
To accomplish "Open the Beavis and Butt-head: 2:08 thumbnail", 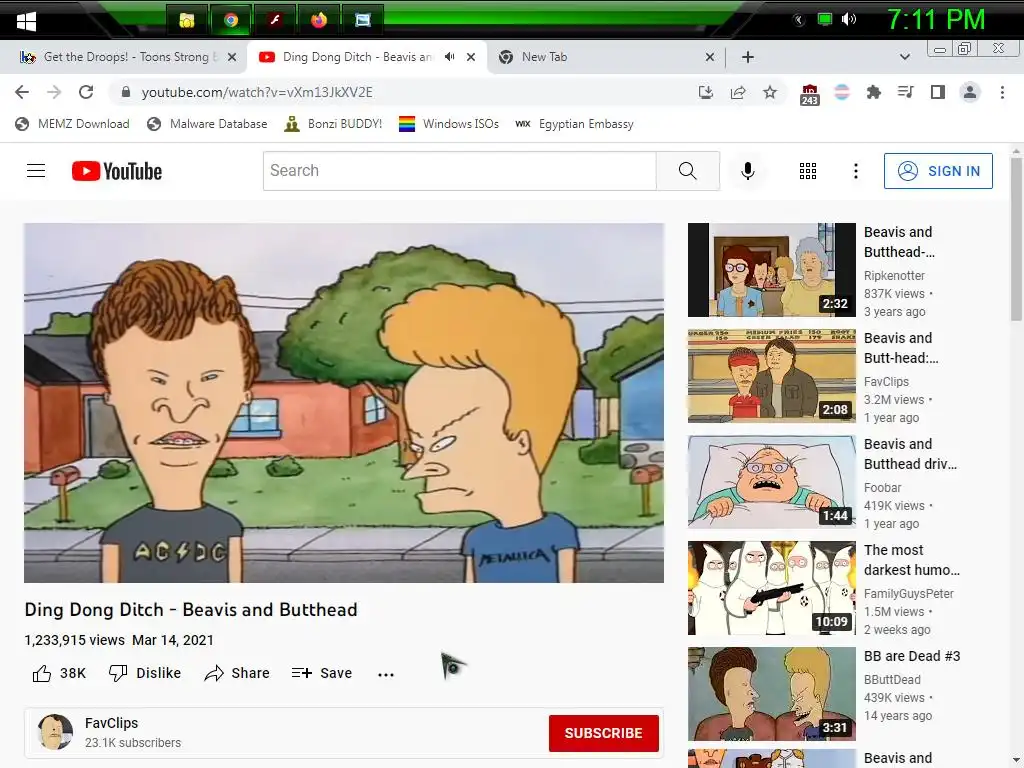I will click(x=772, y=376).
